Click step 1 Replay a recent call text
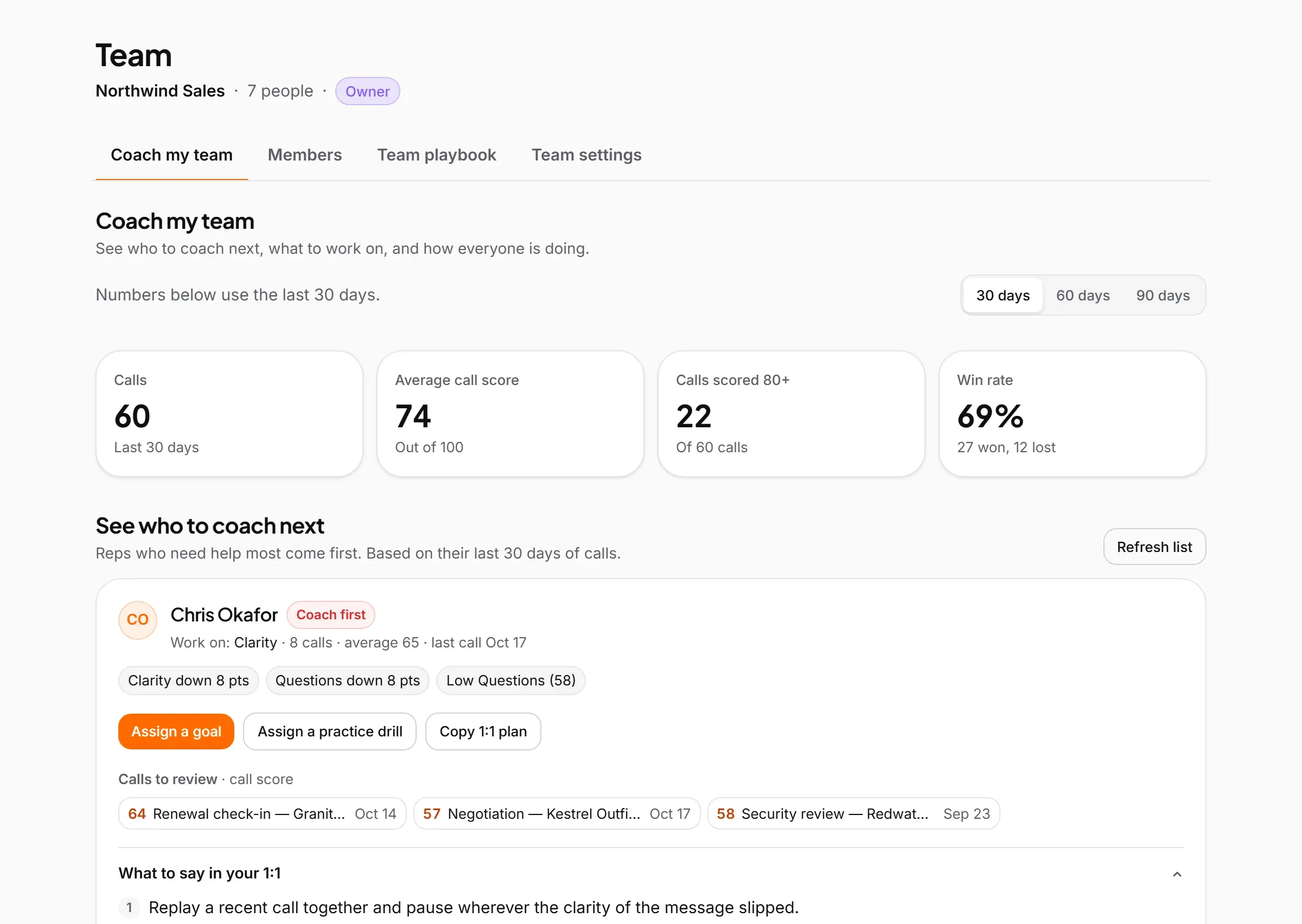Image resolution: width=1302 pixels, height=924 pixels. point(474,908)
